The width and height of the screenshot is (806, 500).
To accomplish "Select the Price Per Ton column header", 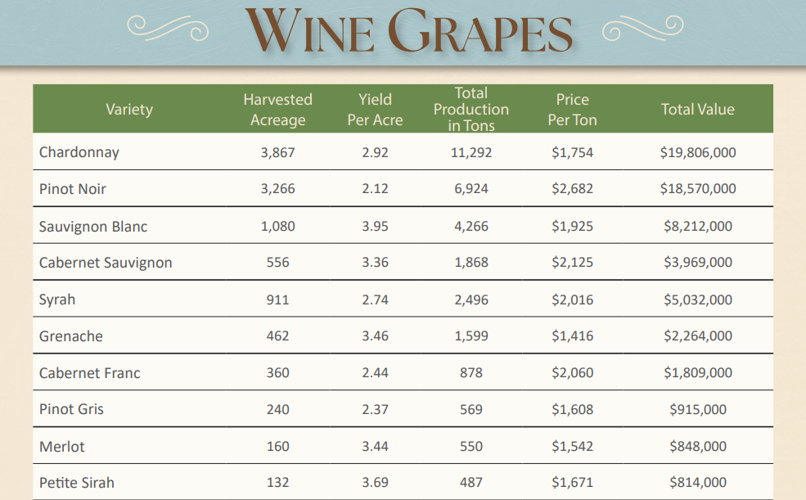I will click(x=572, y=109).
